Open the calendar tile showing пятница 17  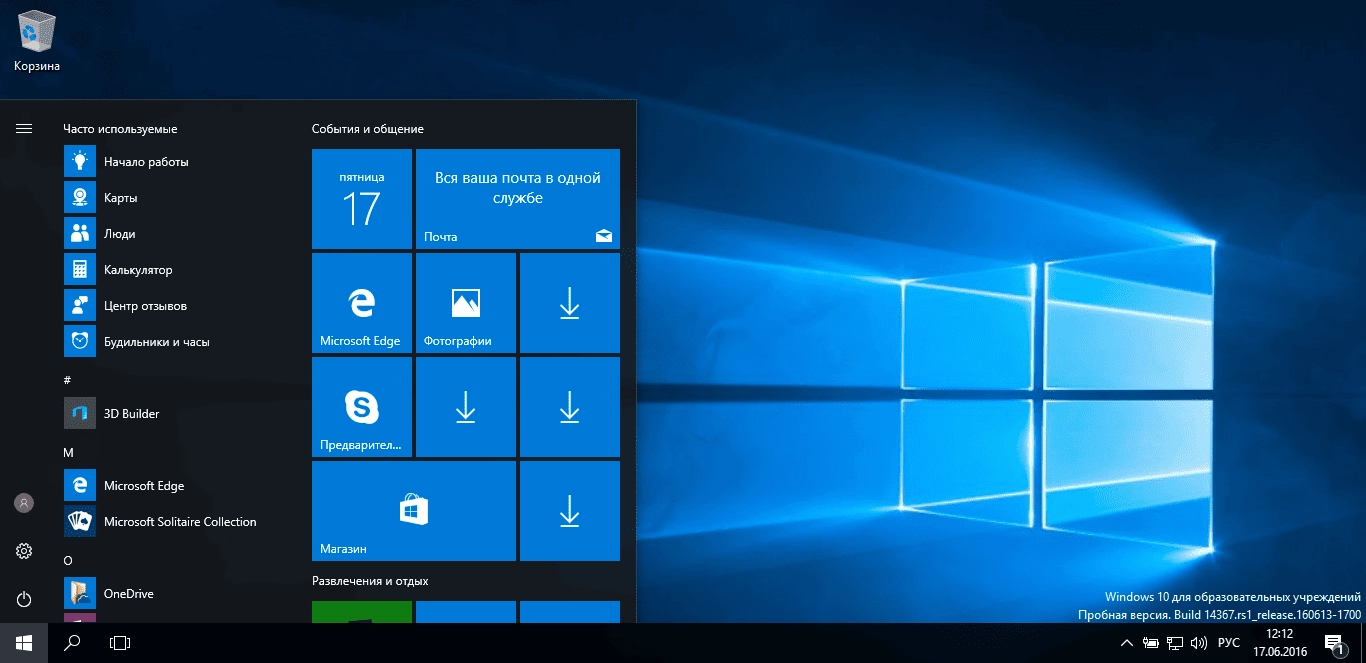(x=362, y=199)
